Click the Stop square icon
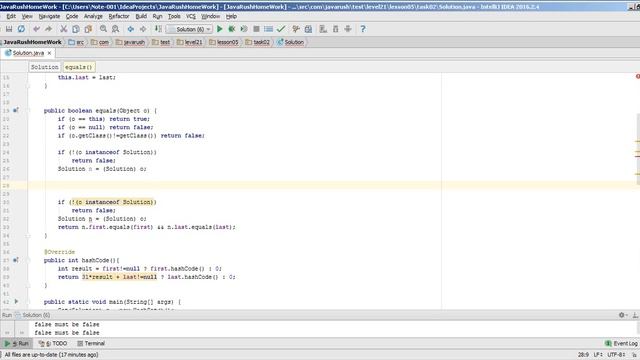 (x=256, y=29)
